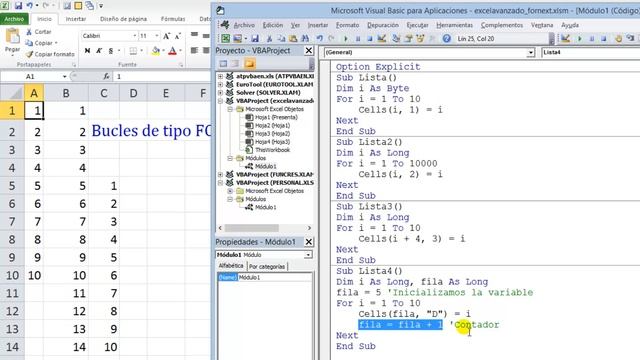
Task: Click the Break pause icon in VBA toolbar
Action: (358, 39)
